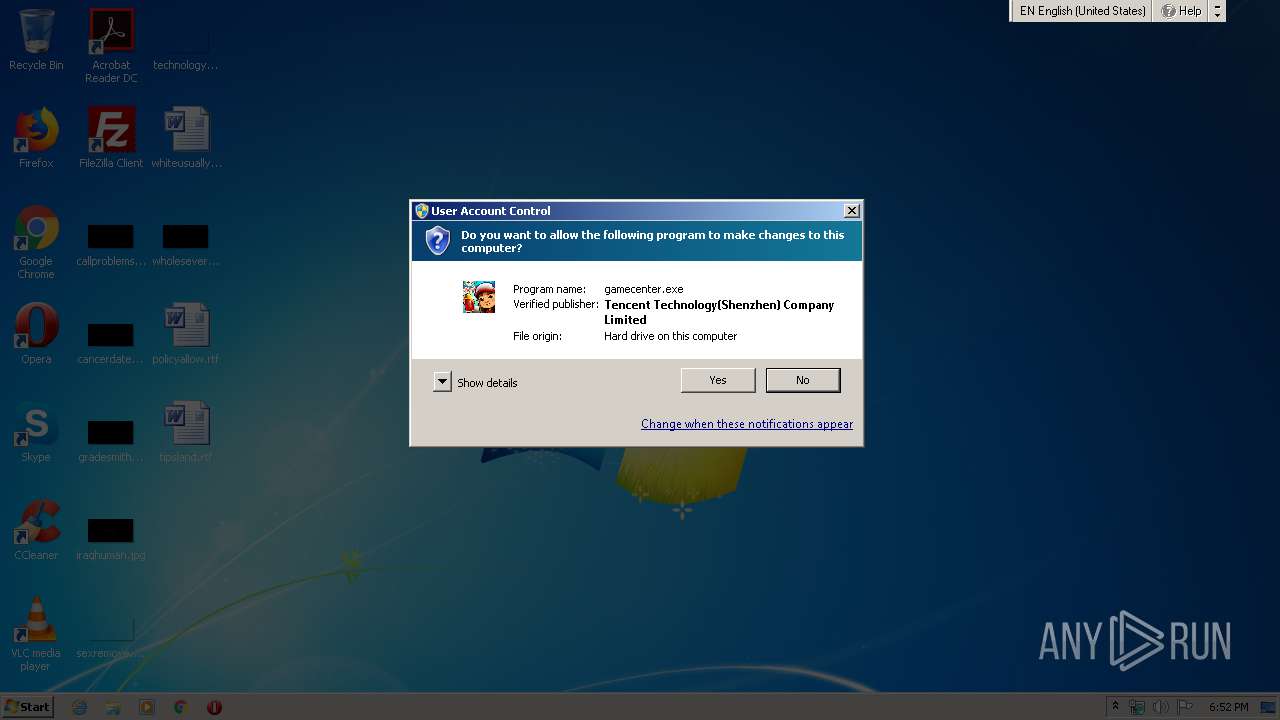1280x720 pixels.
Task: Click the UAC blue shield question icon
Action: pyautogui.click(x=437, y=240)
